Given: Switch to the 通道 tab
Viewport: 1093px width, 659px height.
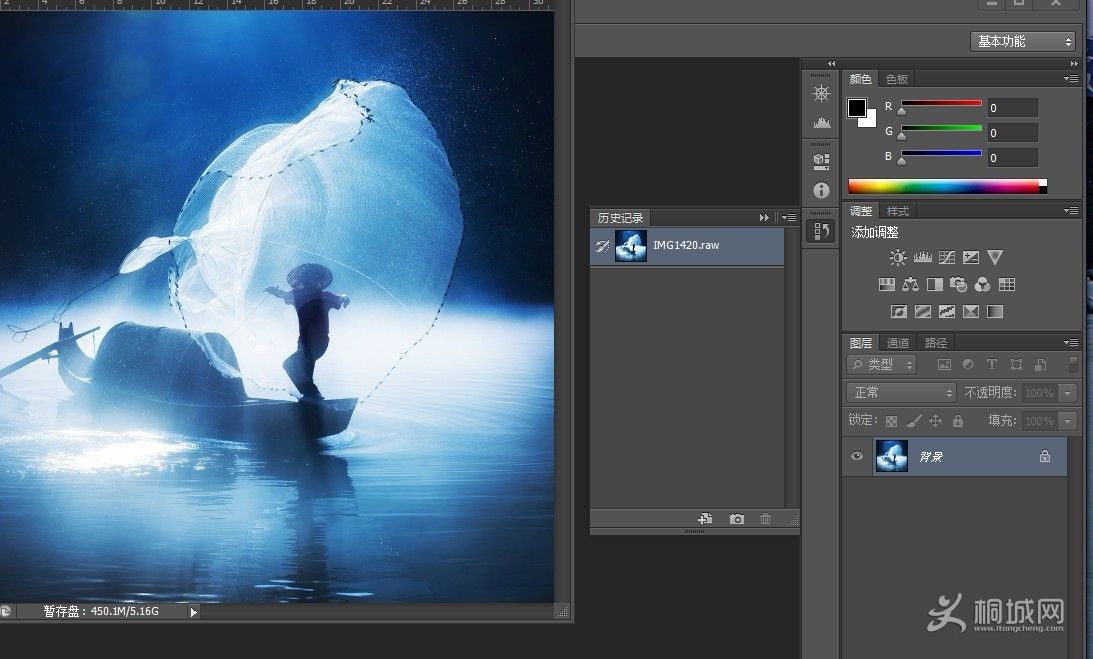Looking at the screenshot, I should [898, 343].
